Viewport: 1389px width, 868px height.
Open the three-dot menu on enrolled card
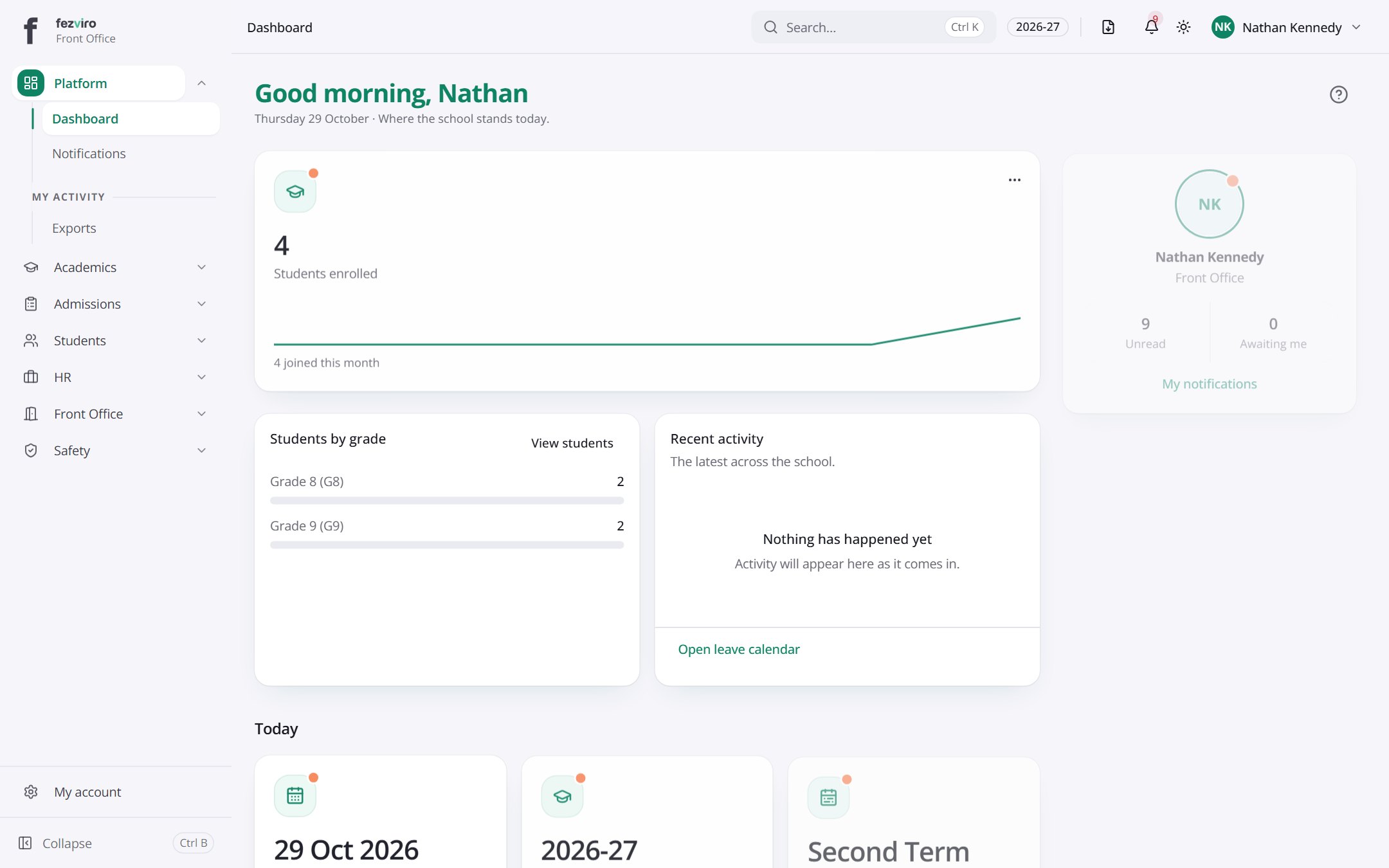click(x=1014, y=180)
